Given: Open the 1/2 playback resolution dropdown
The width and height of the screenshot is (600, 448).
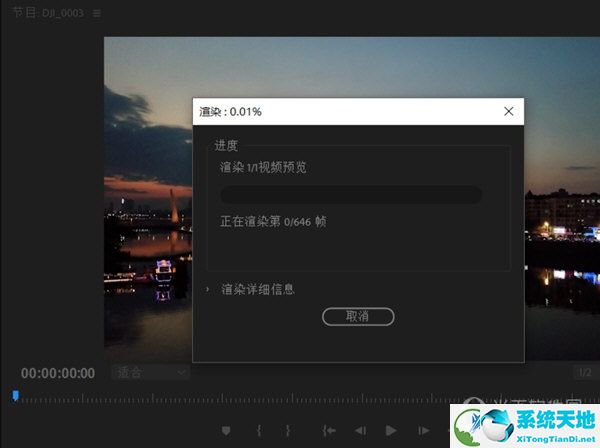Looking at the screenshot, I should pyautogui.click(x=583, y=372).
